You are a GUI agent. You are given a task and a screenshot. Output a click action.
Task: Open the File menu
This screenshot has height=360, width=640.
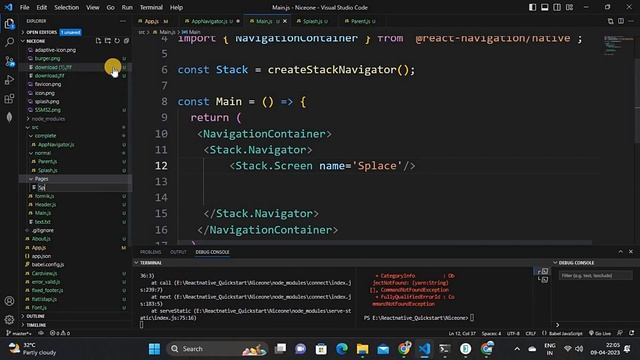coord(24,7)
